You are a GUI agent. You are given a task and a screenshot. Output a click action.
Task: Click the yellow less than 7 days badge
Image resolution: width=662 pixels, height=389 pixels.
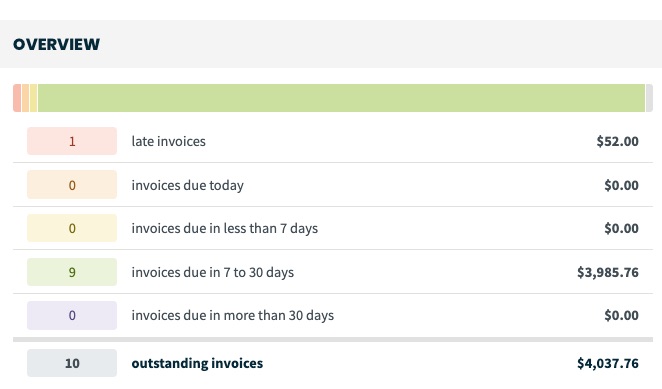[x=72, y=228]
